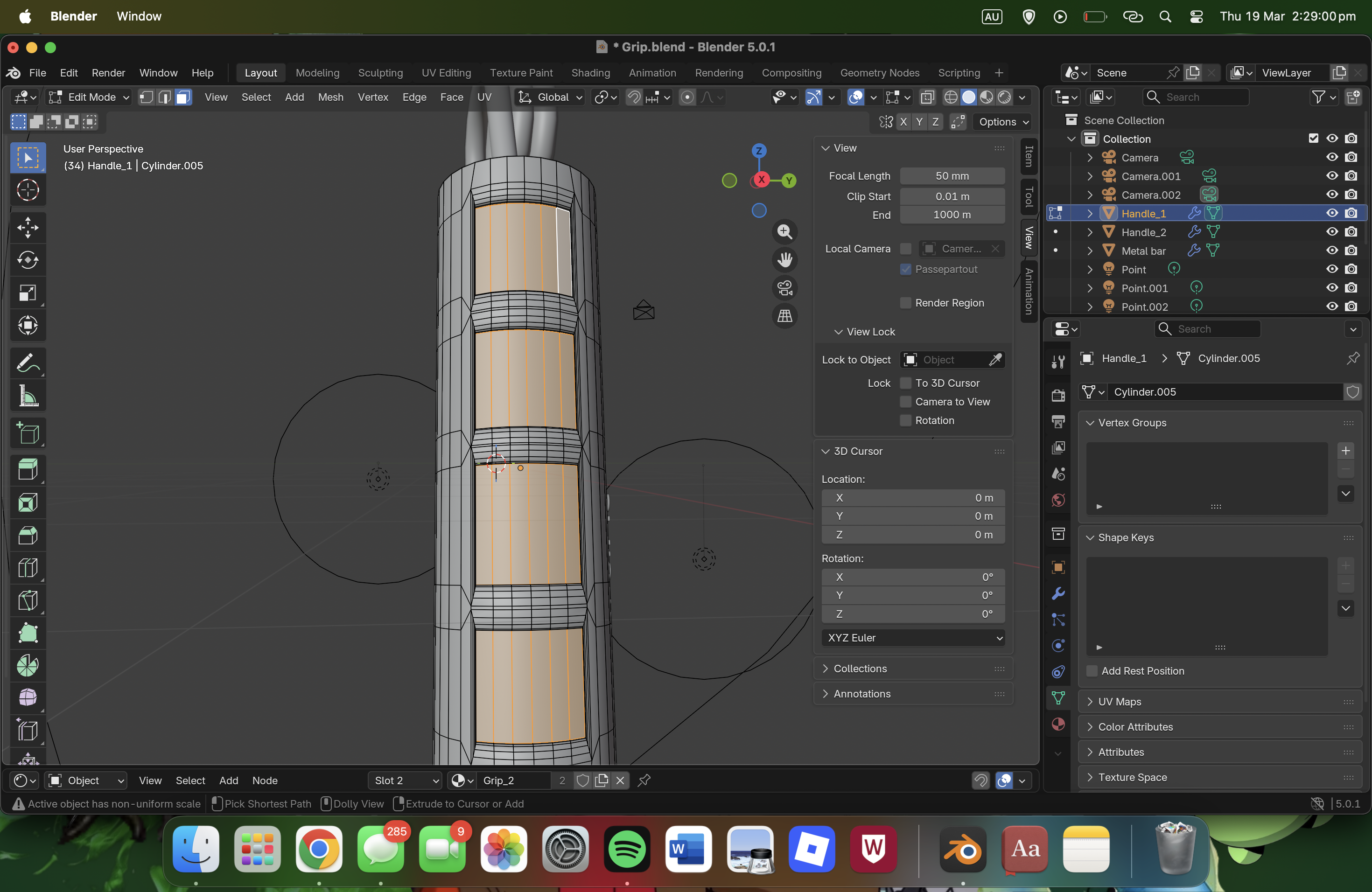Add a new vertex group with plus button
The height and width of the screenshot is (892, 1372).
[x=1345, y=451]
